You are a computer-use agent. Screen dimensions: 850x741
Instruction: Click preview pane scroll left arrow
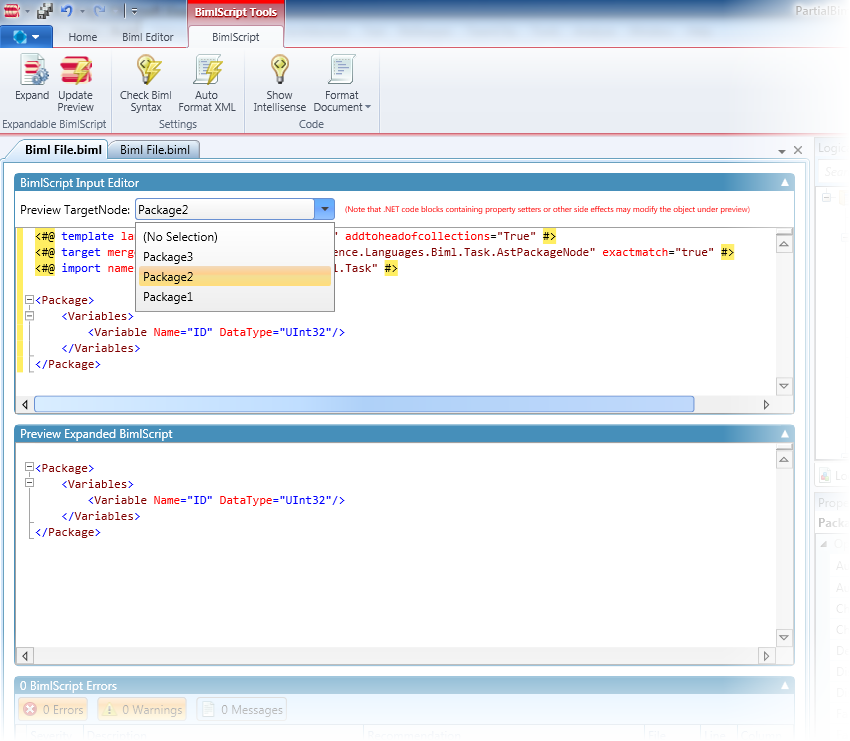(25, 656)
